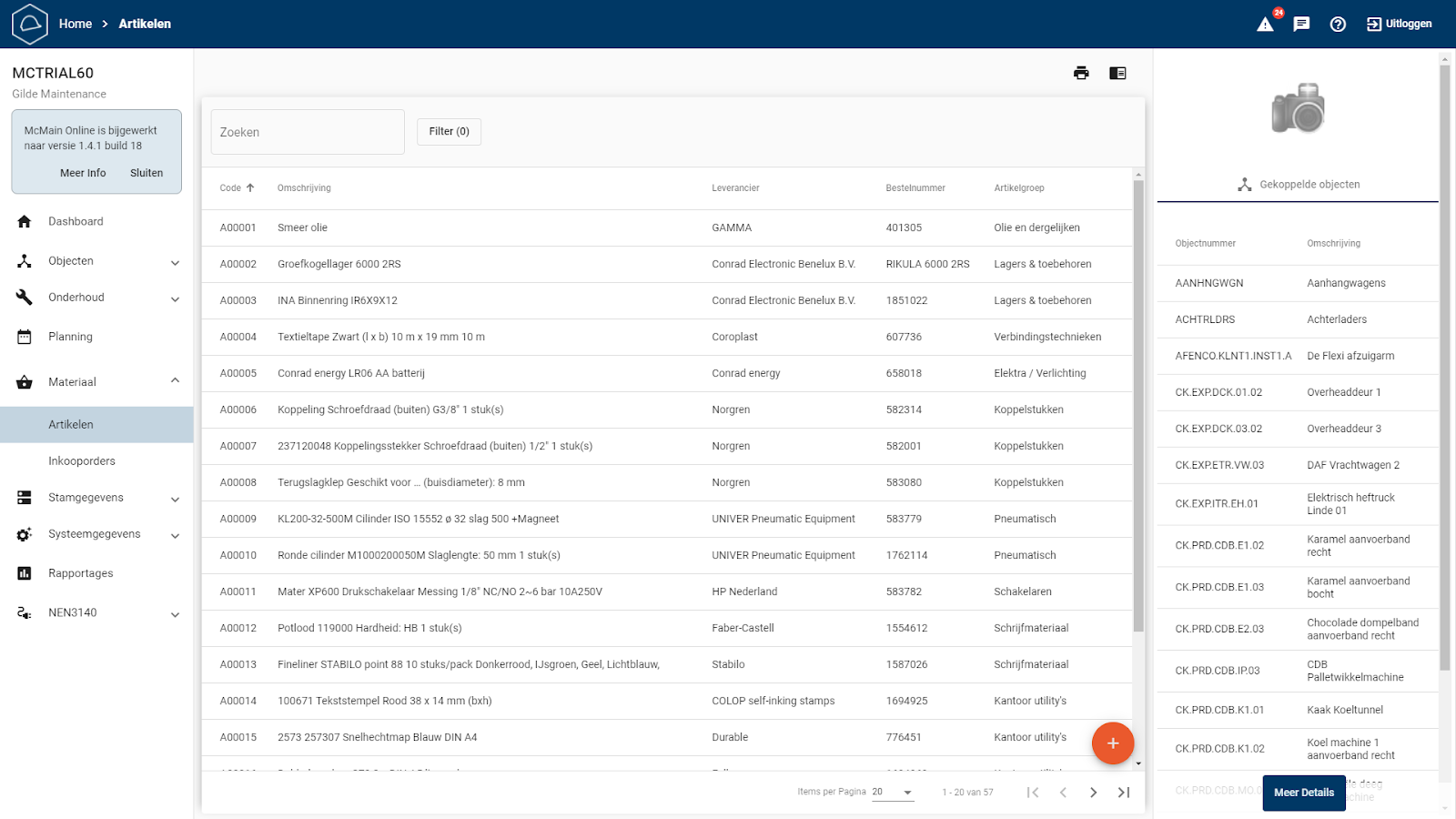1456x819 pixels.
Task: Toggle the side detail panel icon
Action: pyautogui.click(x=1117, y=73)
